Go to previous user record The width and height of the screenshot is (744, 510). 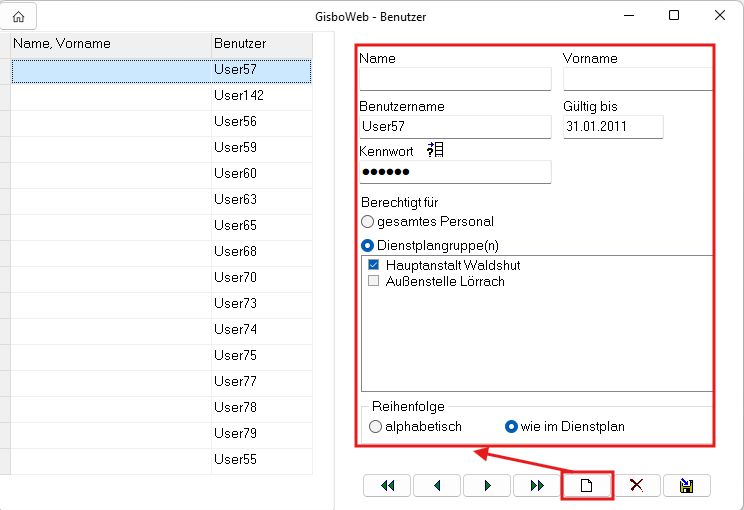[x=437, y=485]
